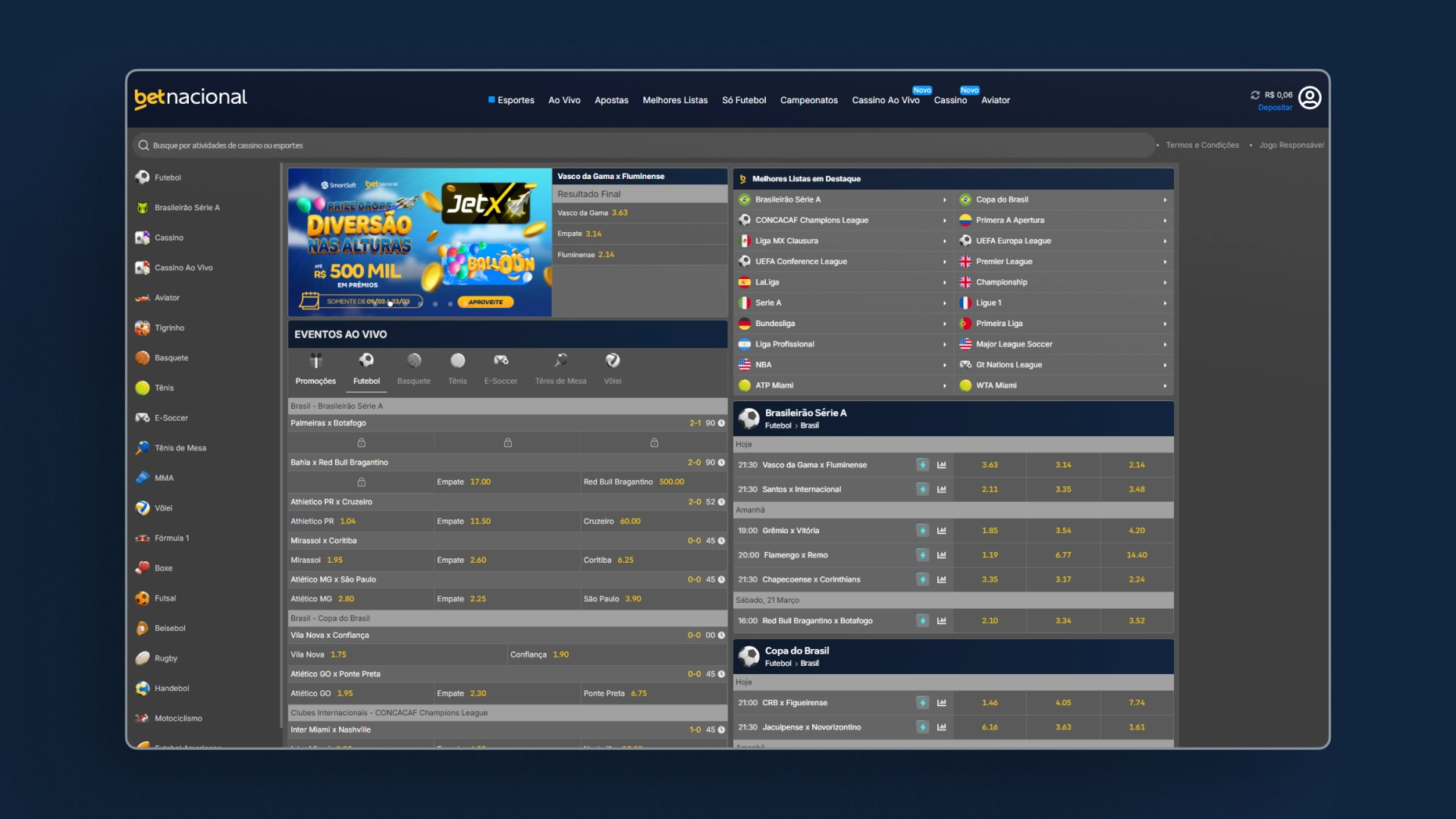The width and height of the screenshot is (1456, 819).
Task: Choose the E-Soccer gamepad icon in live events
Action: [x=500, y=360]
